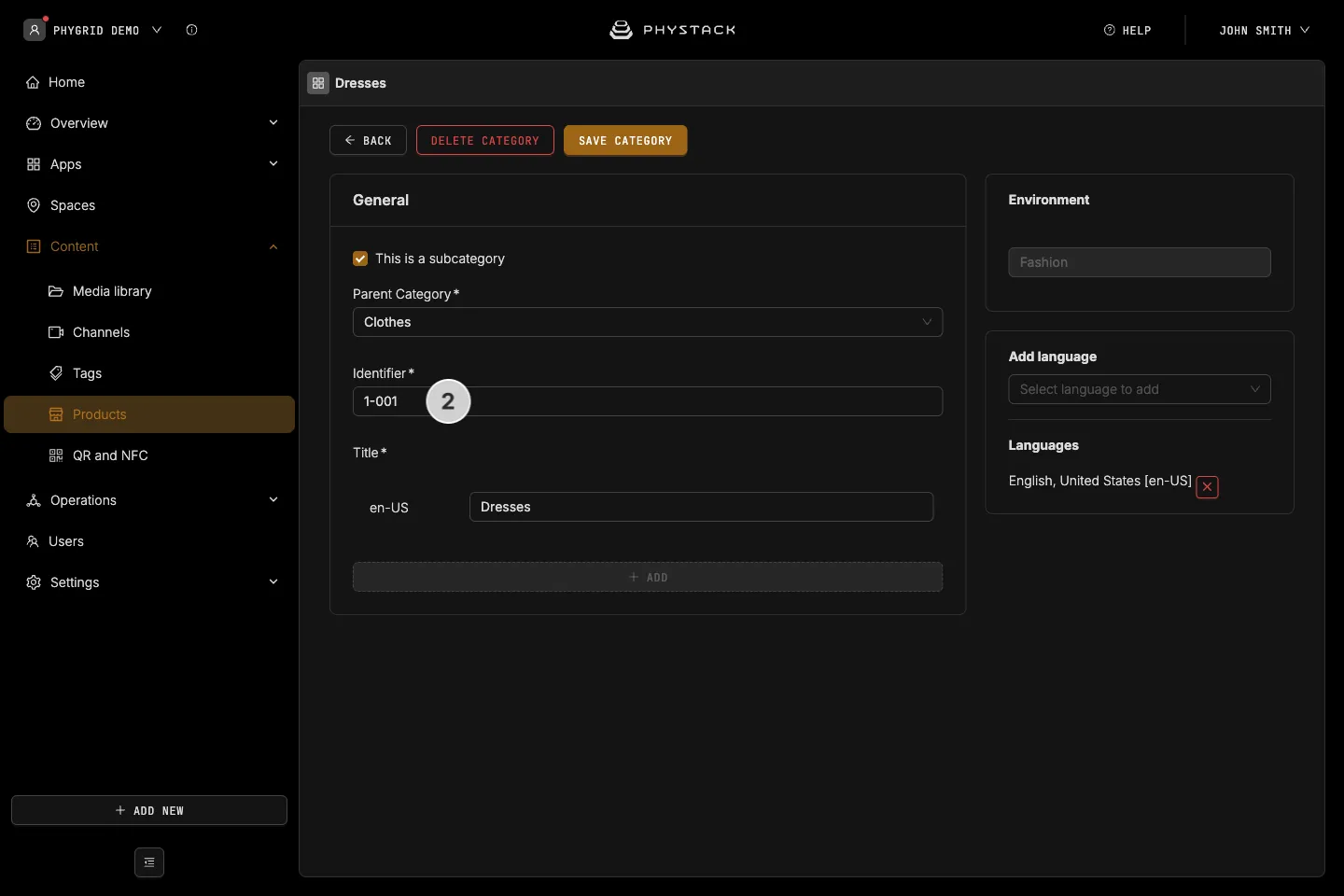Remove the English en-US language
The height and width of the screenshot is (896, 1344).
pyautogui.click(x=1207, y=486)
